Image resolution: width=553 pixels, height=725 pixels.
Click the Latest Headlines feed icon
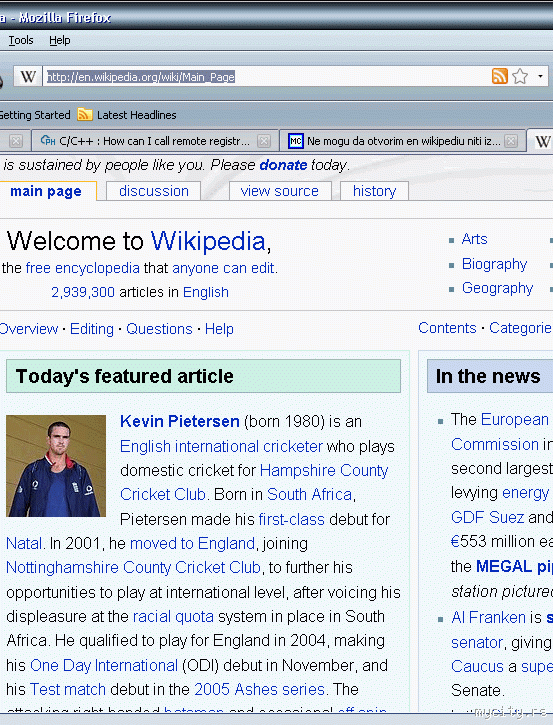click(85, 114)
